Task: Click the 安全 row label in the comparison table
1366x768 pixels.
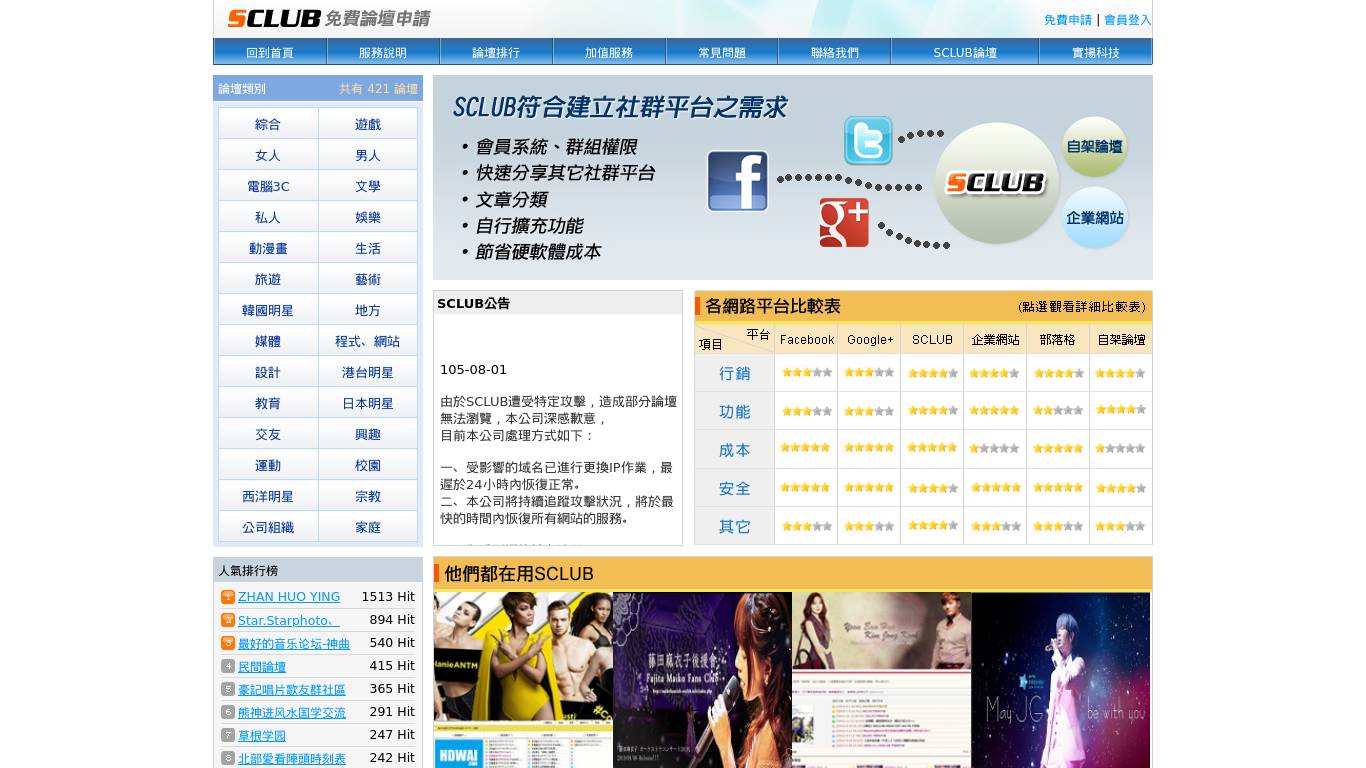Action: (735, 488)
